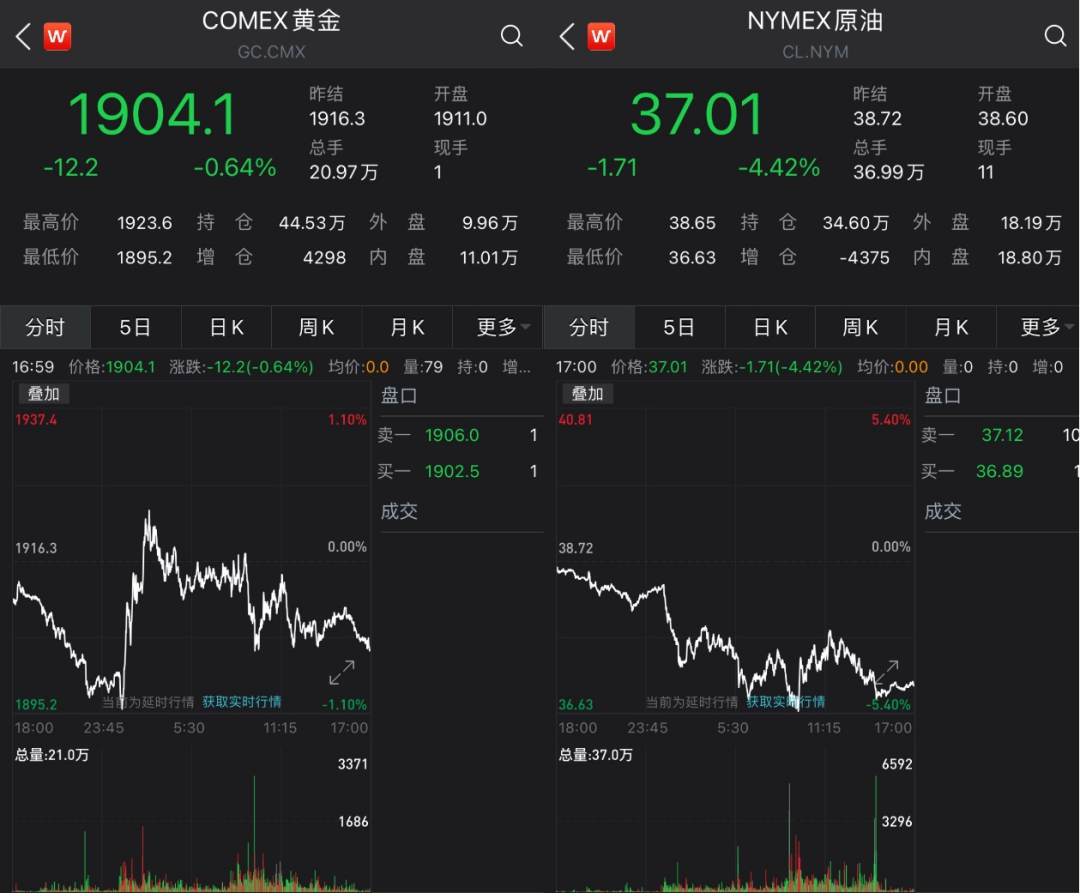Open the 更多 dropdown on the crude panel
The width and height of the screenshot is (1080, 893).
(x=1041, y=327)
